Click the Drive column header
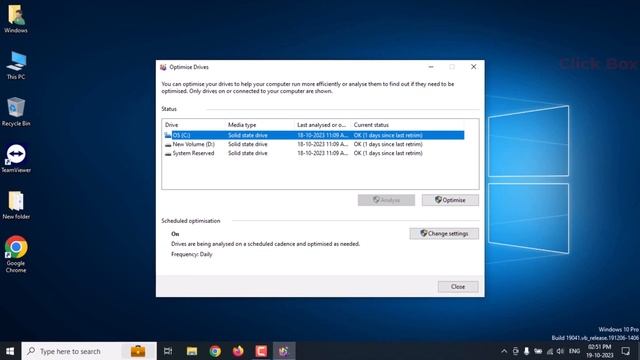 [194, 125]
